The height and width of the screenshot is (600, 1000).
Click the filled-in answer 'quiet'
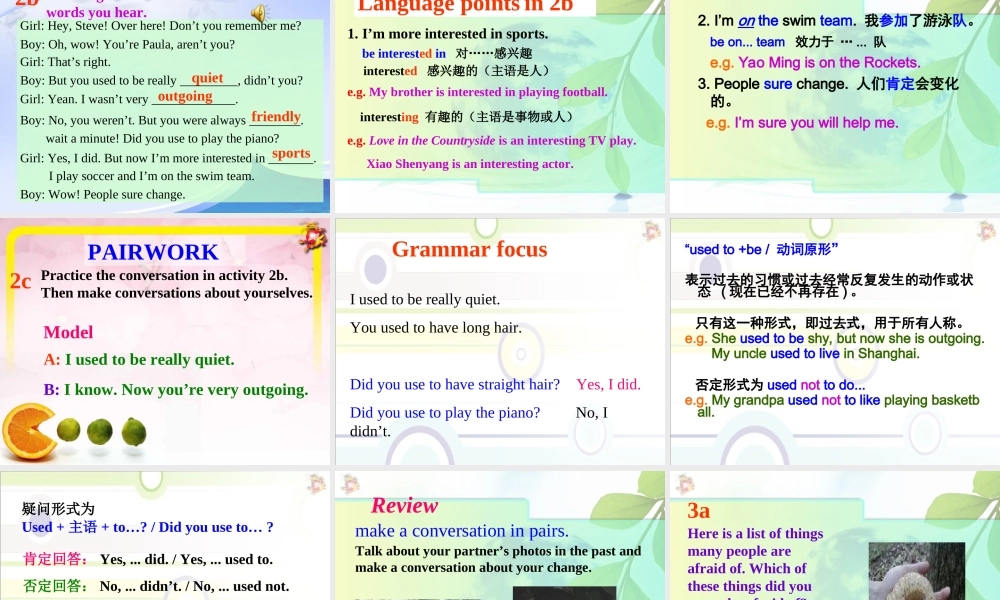207,78
